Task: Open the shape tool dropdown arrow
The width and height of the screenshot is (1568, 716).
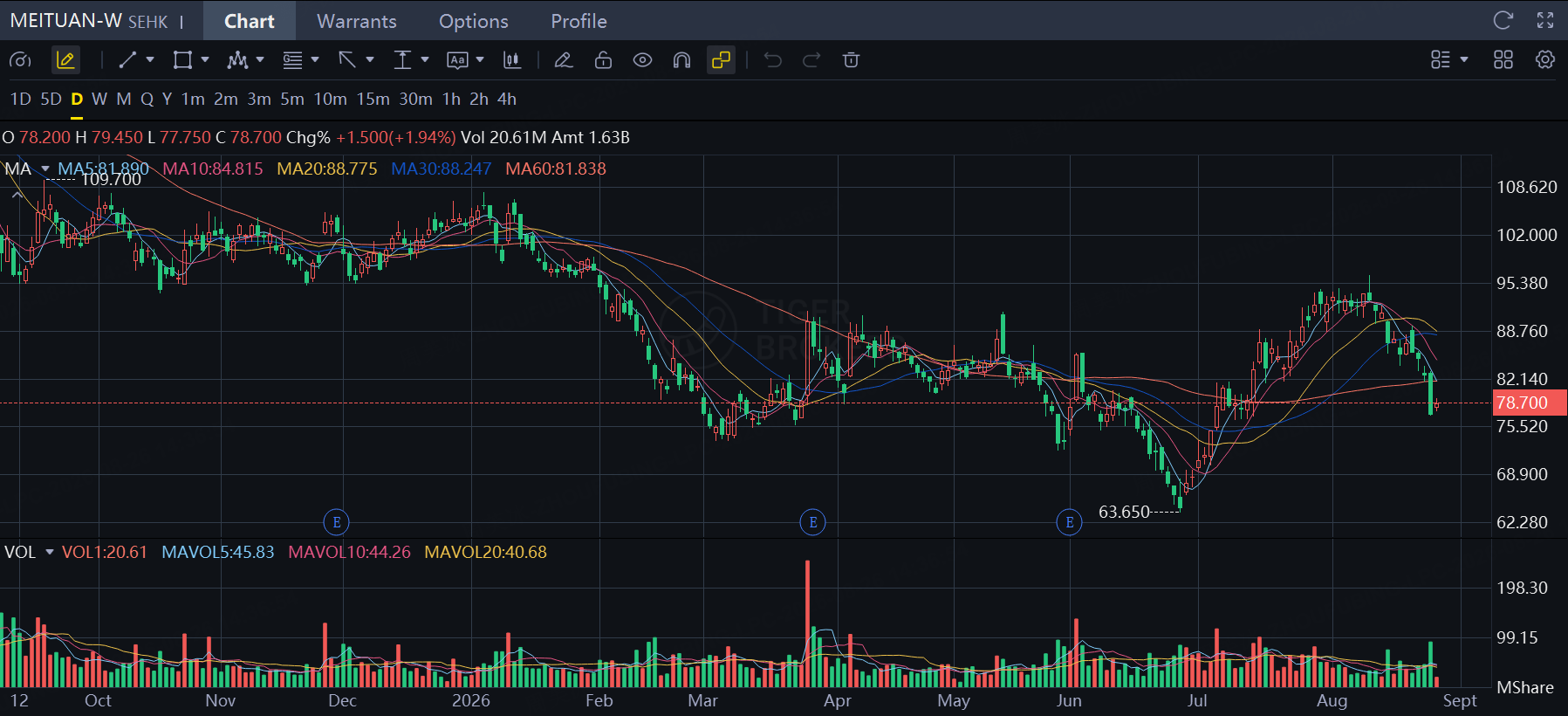Action: pyautogui.click(x=205, y=60)
